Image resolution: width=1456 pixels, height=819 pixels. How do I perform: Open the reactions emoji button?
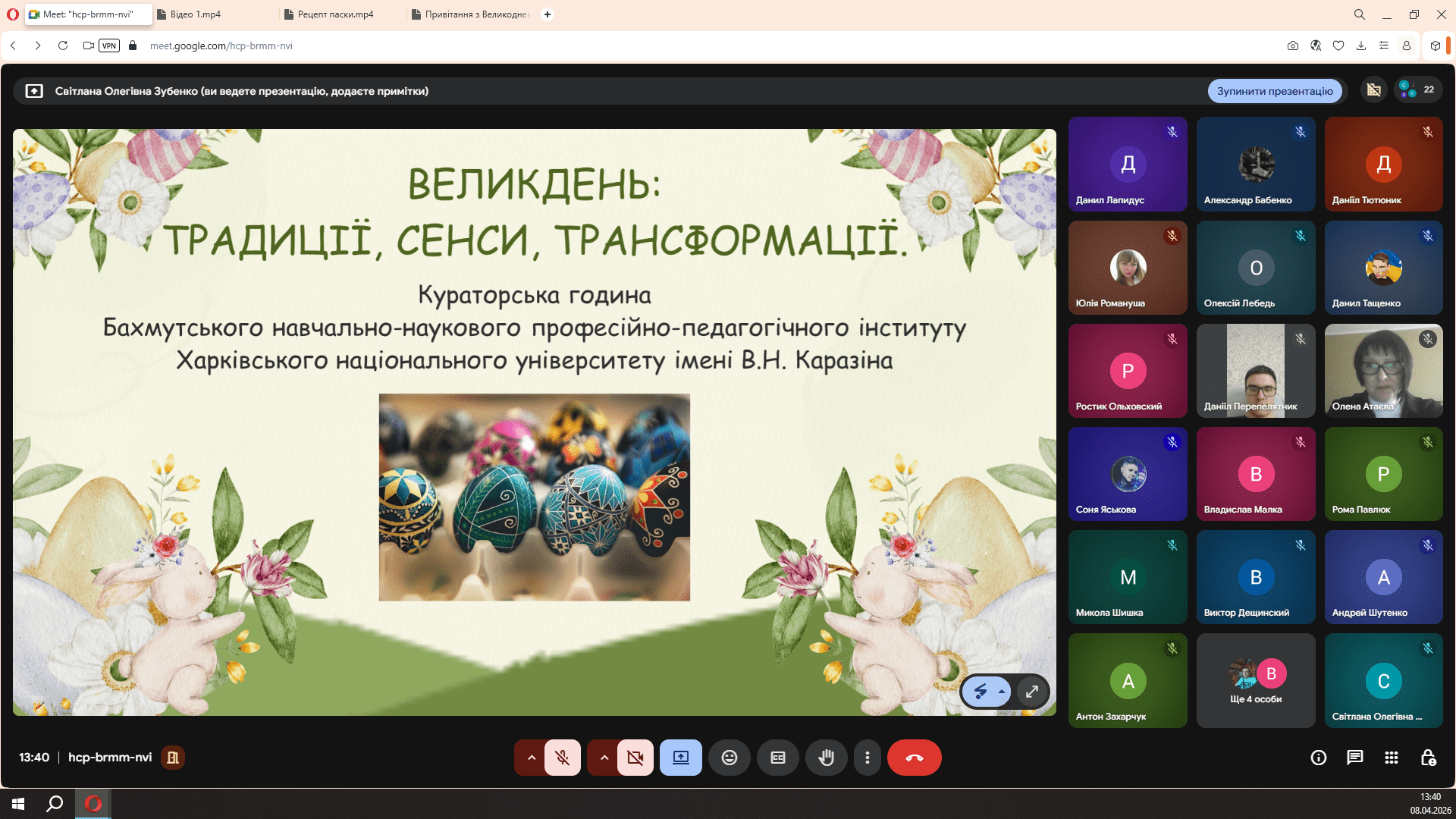729,758
